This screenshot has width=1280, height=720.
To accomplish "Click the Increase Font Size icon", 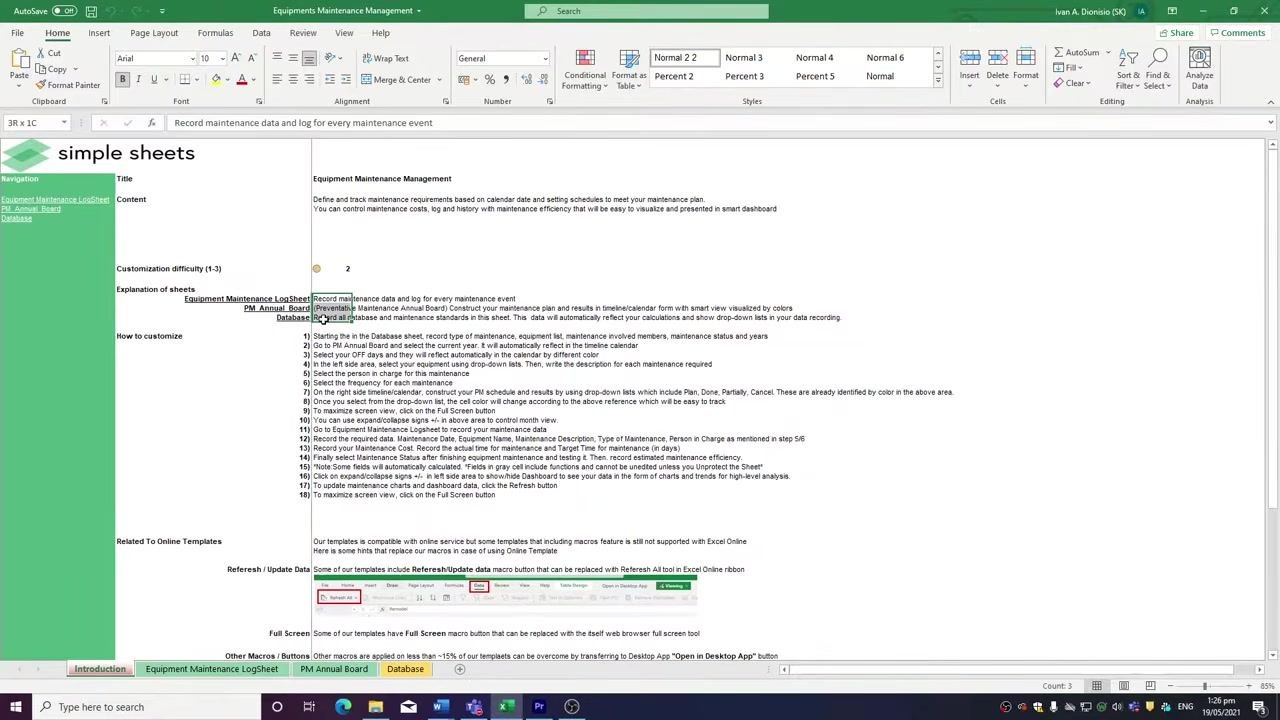I will click(236, 58).
